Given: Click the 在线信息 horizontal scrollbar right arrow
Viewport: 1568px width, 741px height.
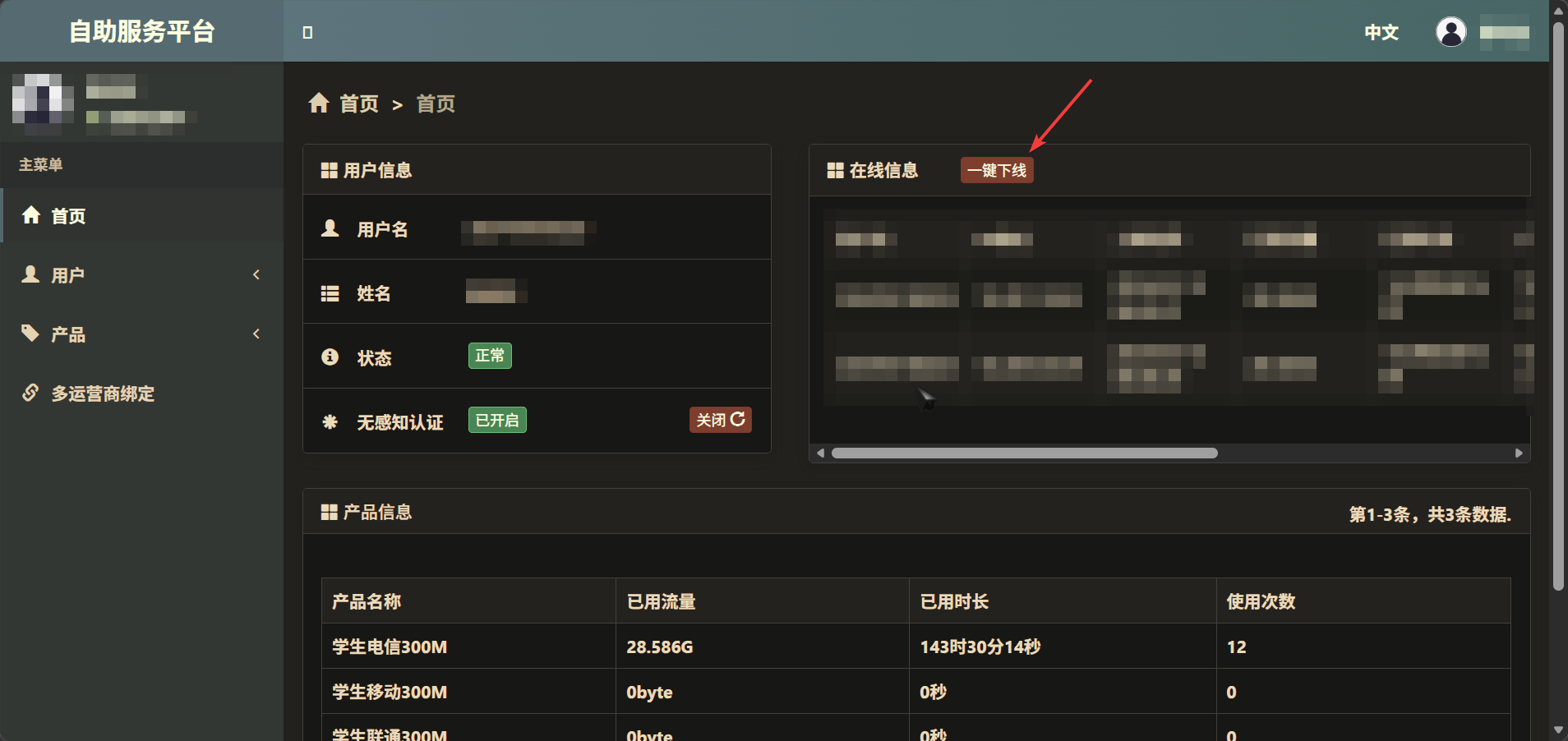Looking at the screenshot, I should [x=1519, y=453].
